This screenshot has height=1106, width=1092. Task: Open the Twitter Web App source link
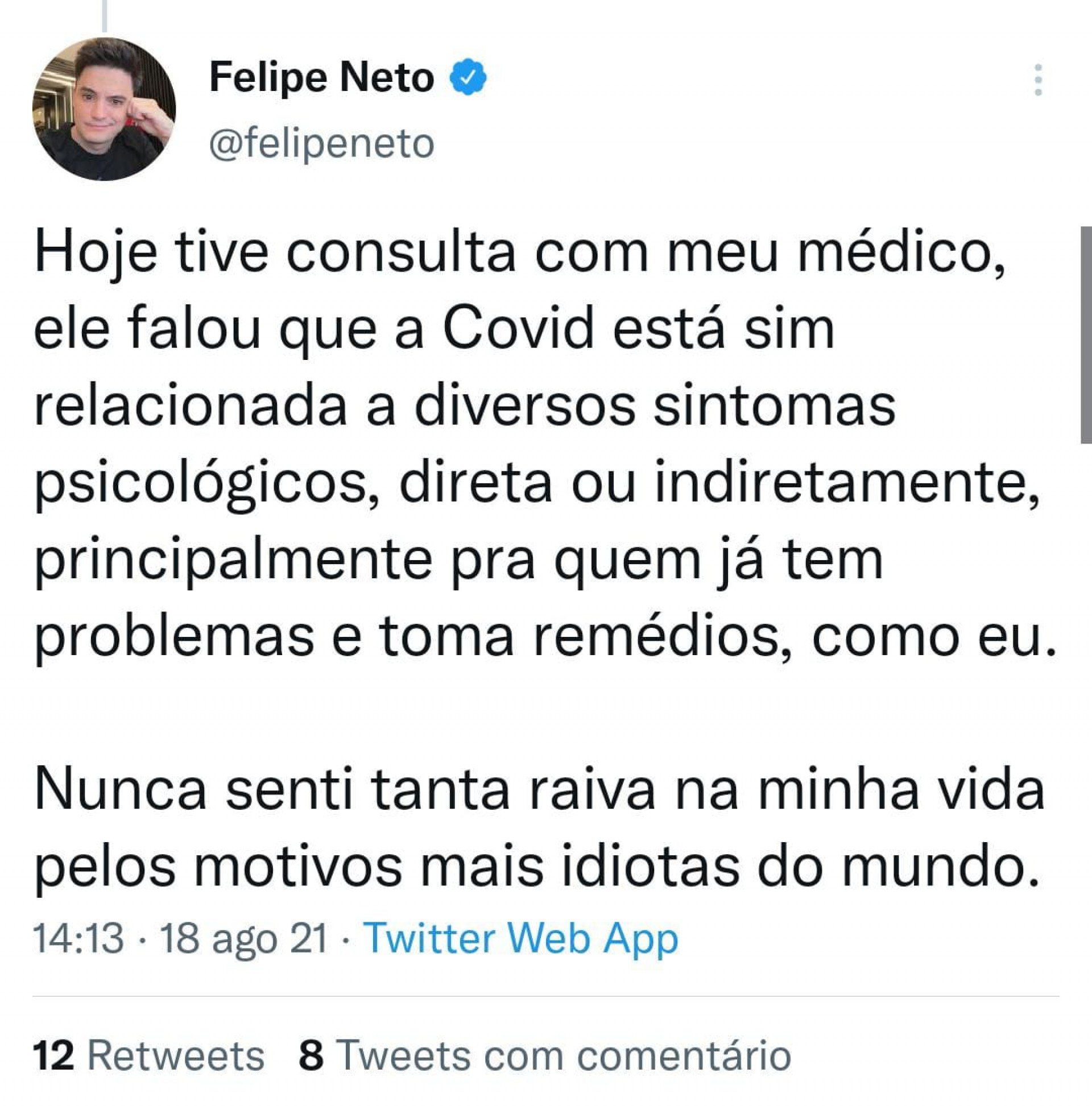520,939
